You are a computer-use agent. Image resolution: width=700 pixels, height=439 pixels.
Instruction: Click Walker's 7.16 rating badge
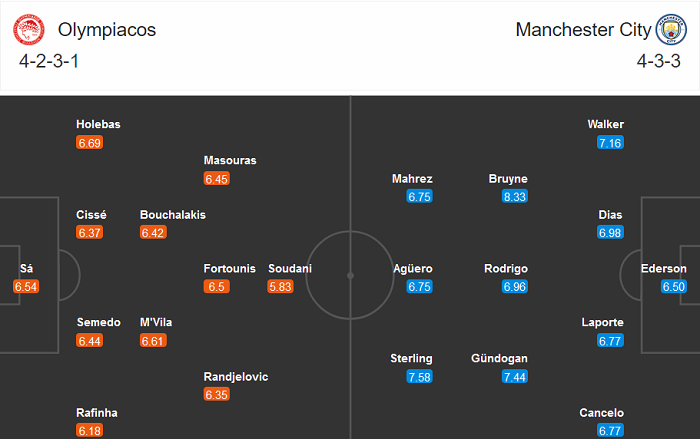[x=610, y=143]
